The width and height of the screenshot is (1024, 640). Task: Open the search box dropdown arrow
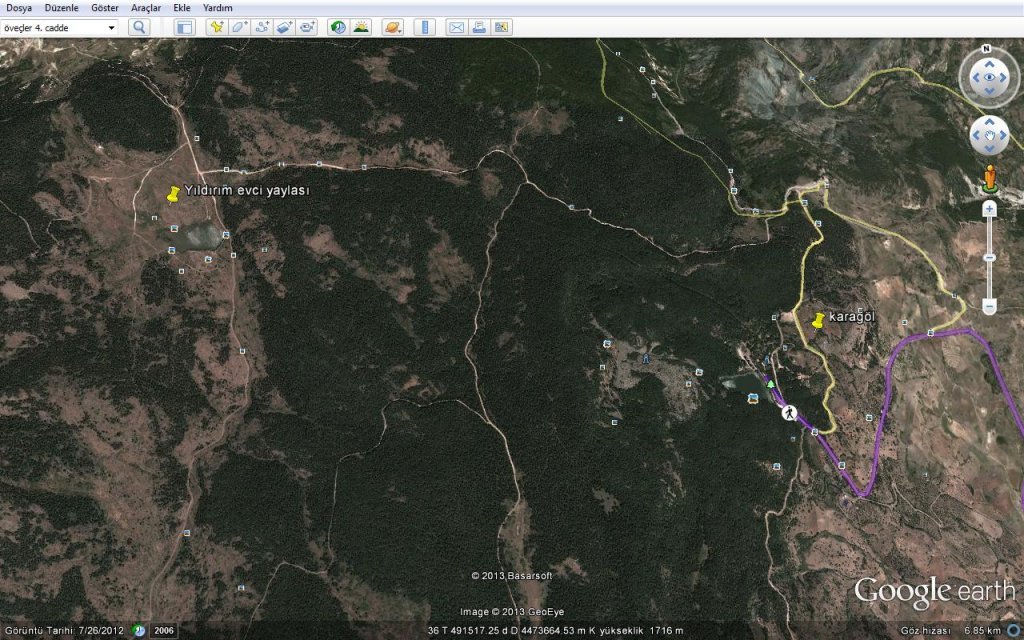111,27
